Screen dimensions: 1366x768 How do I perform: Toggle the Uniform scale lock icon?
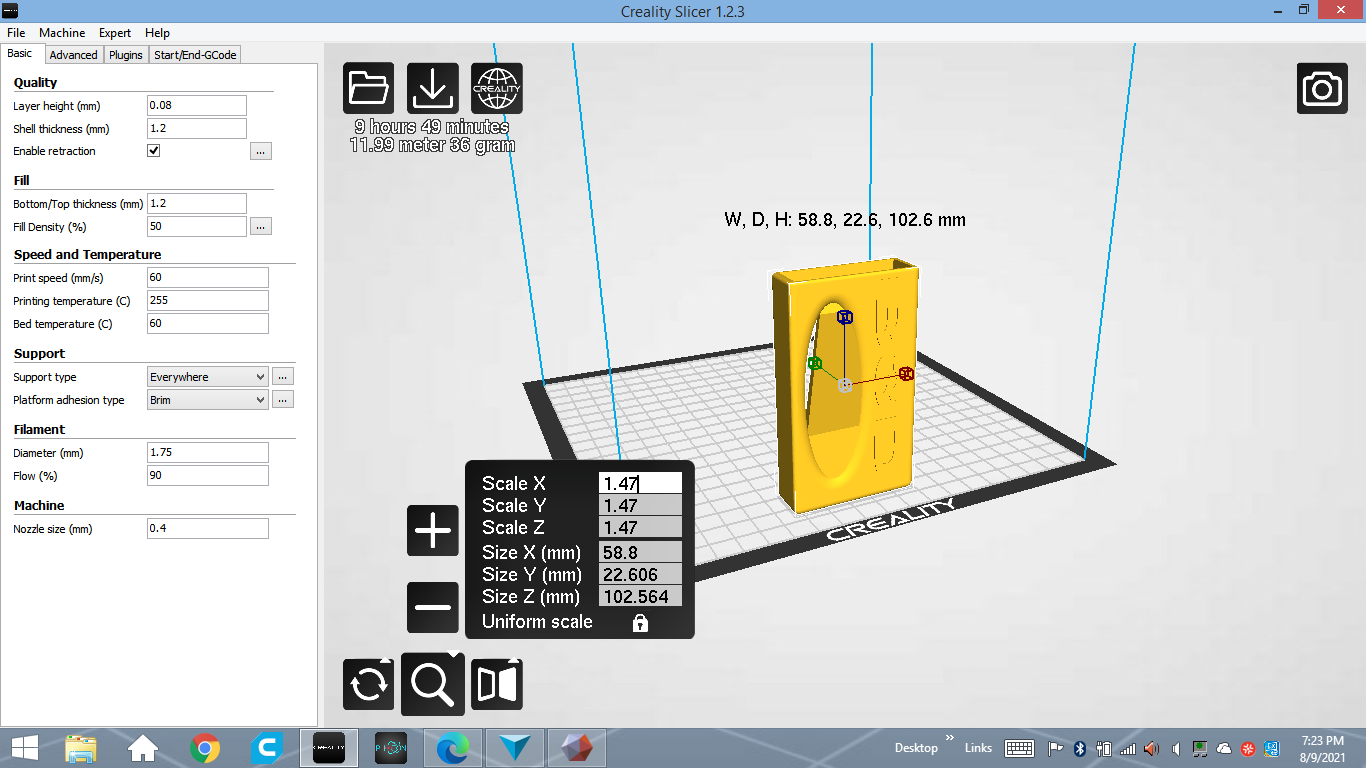pos(640,623)
